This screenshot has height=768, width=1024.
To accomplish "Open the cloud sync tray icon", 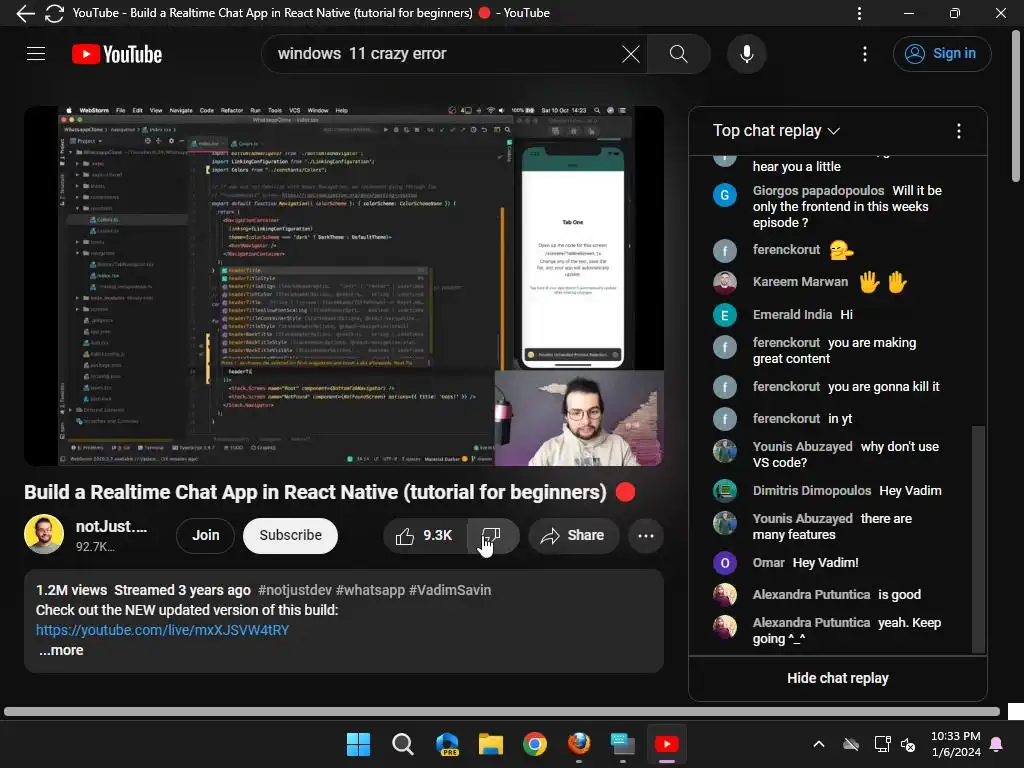I will pyautogui.click(x=850, y=744).
